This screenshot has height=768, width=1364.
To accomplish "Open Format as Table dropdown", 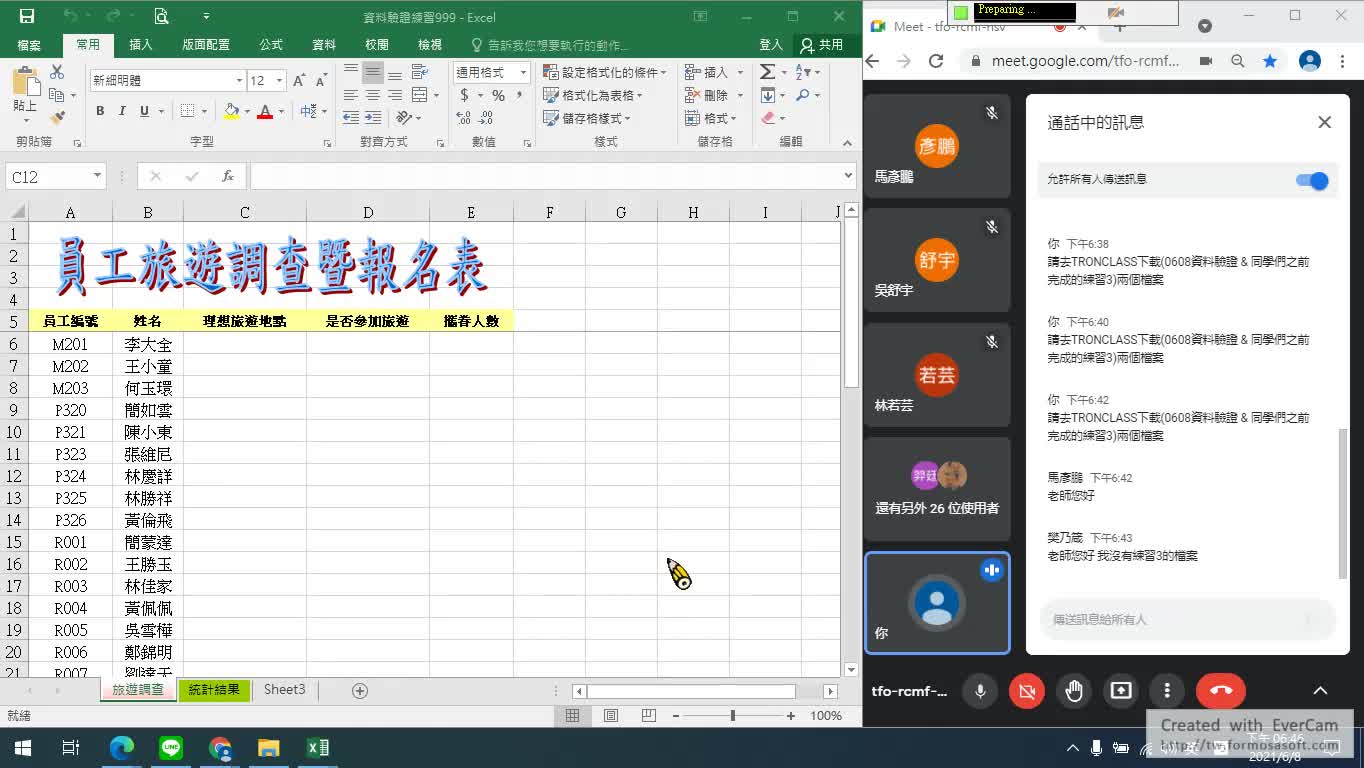I will point(593,95).
